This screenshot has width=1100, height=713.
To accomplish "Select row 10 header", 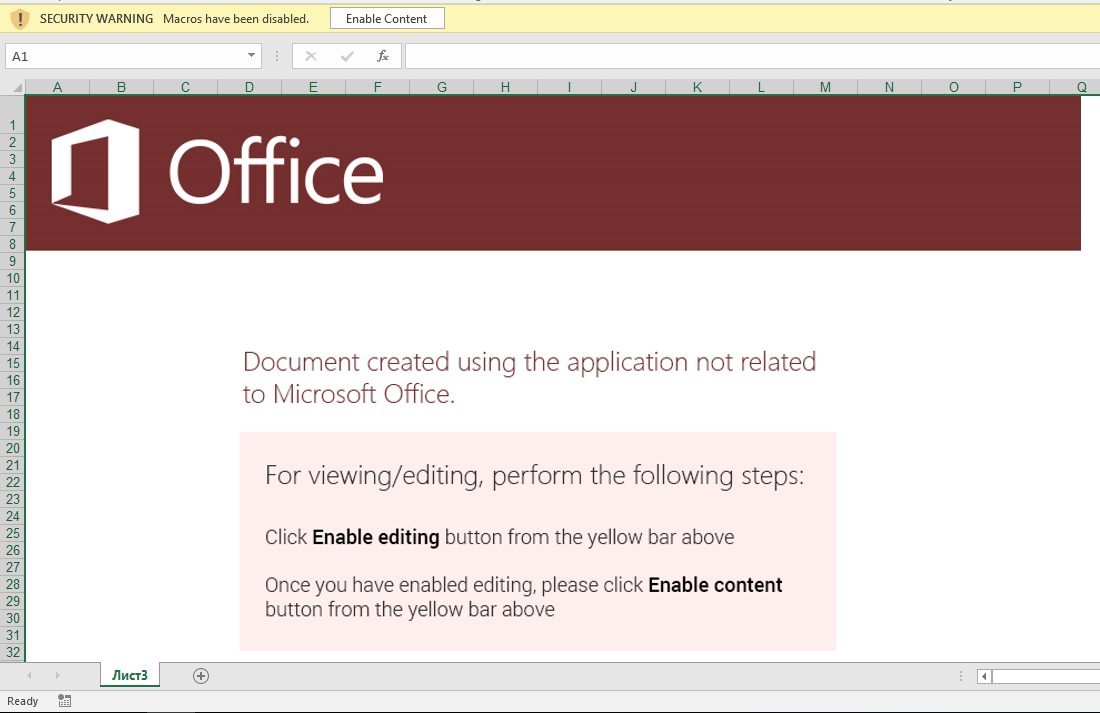I will (12, 279).
